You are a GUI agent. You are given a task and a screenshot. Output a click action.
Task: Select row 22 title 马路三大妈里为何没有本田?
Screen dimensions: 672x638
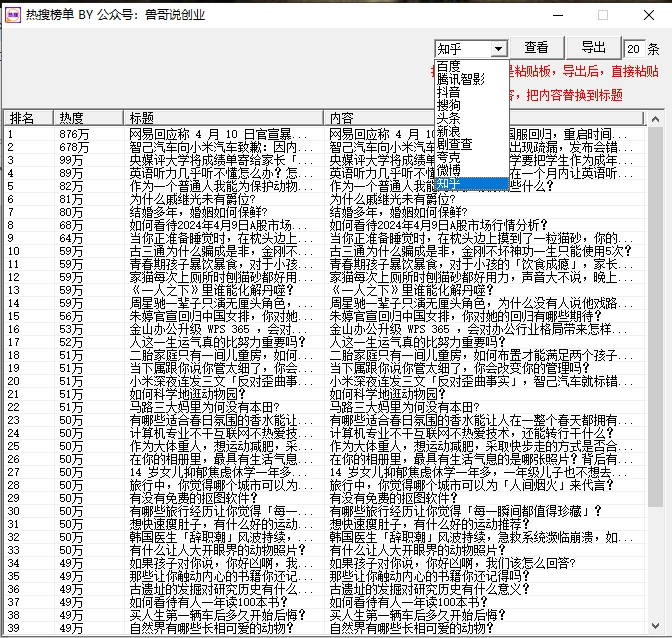[x=204, y=407]
